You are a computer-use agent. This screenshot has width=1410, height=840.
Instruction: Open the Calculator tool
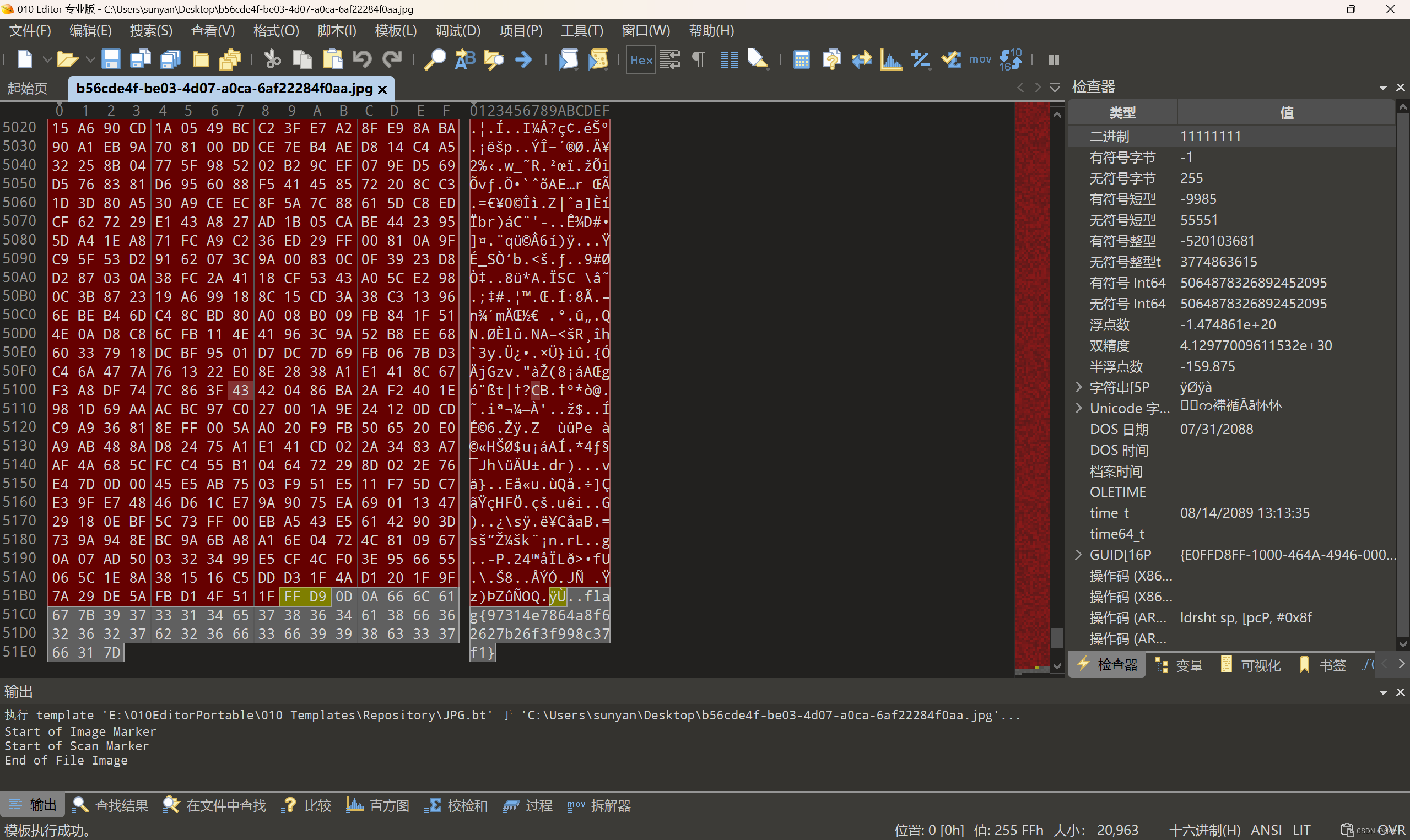801,59
